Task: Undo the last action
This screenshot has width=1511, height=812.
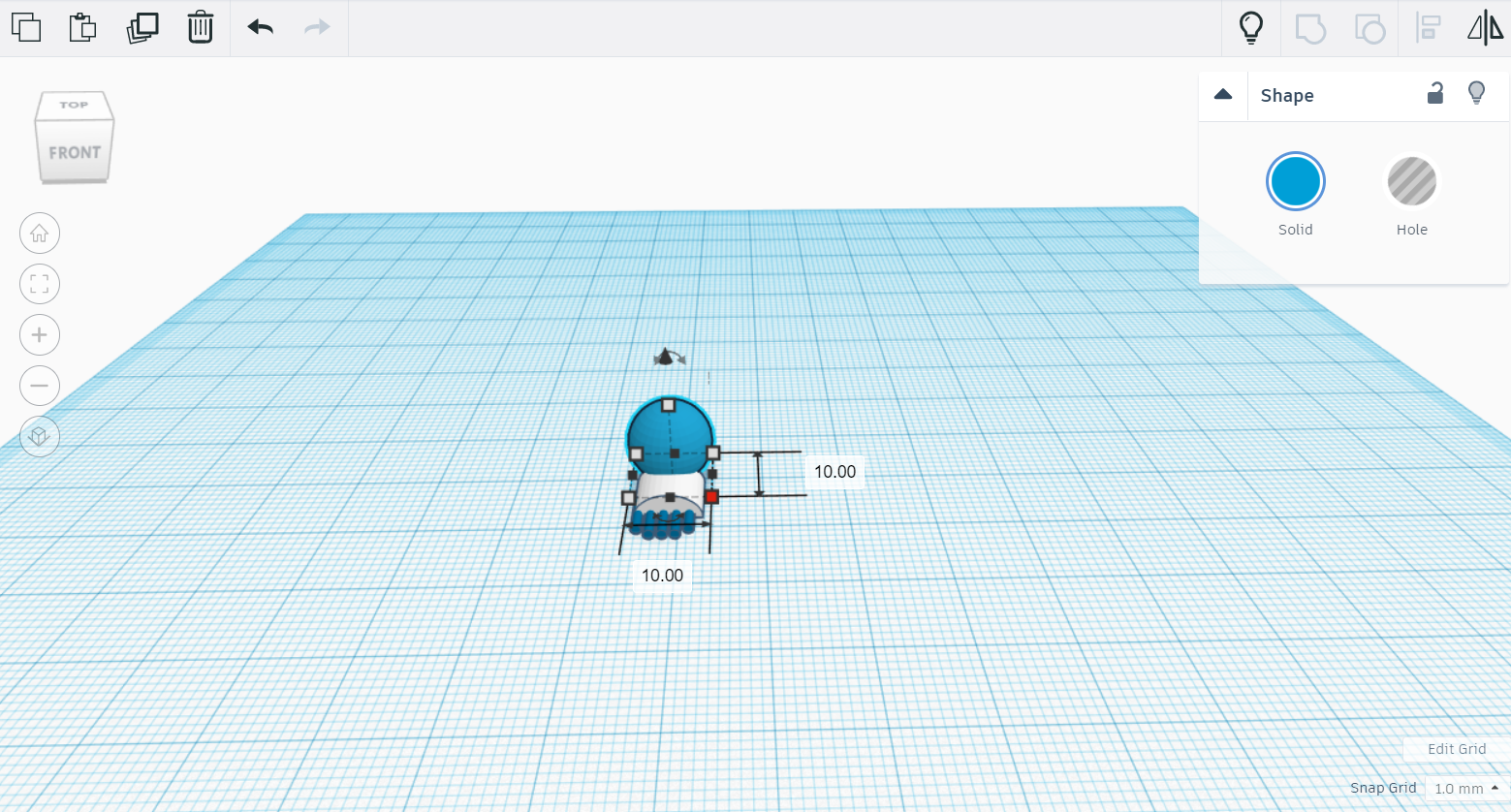Action: click(x=261, y=27)
